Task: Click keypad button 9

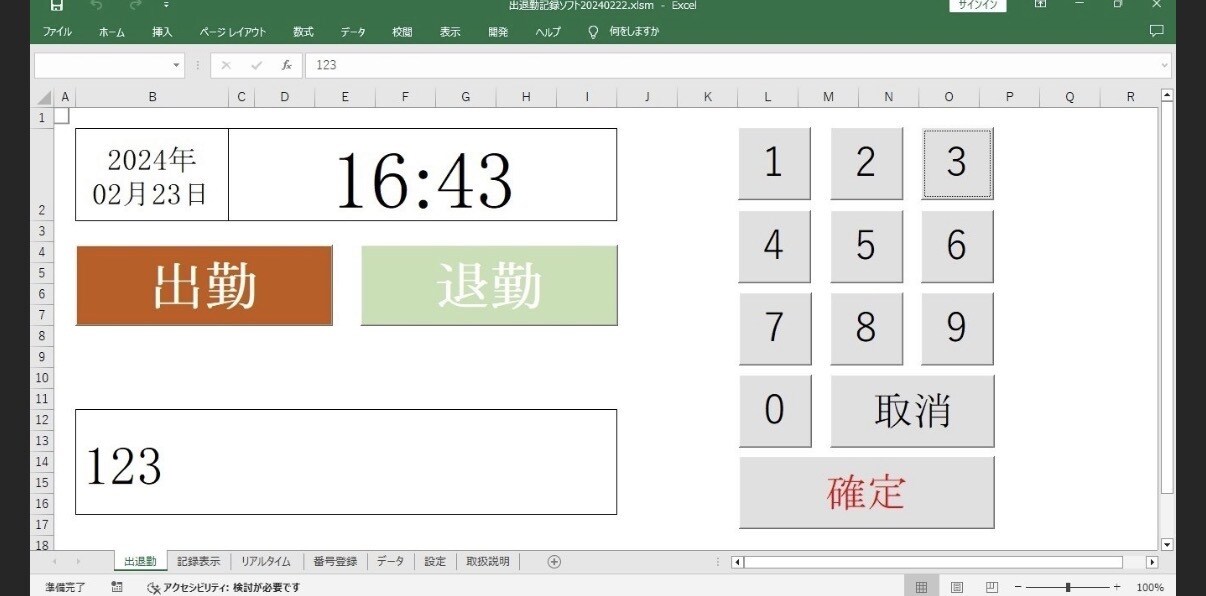Action: coord(957,328)
